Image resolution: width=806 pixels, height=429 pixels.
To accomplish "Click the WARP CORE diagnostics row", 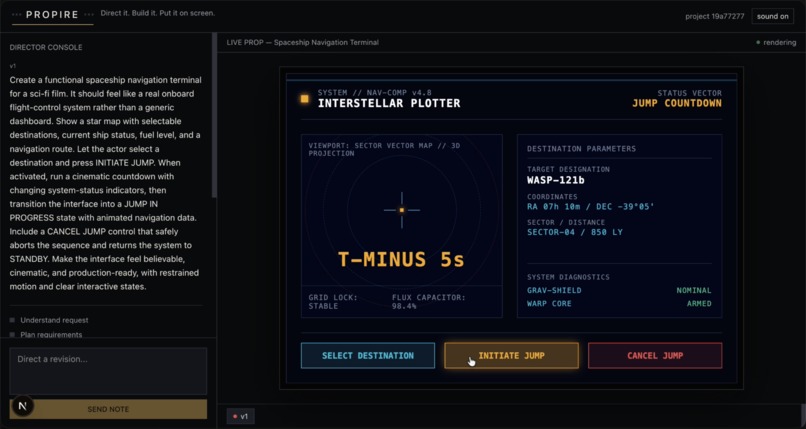I will [x=619, y=304].
